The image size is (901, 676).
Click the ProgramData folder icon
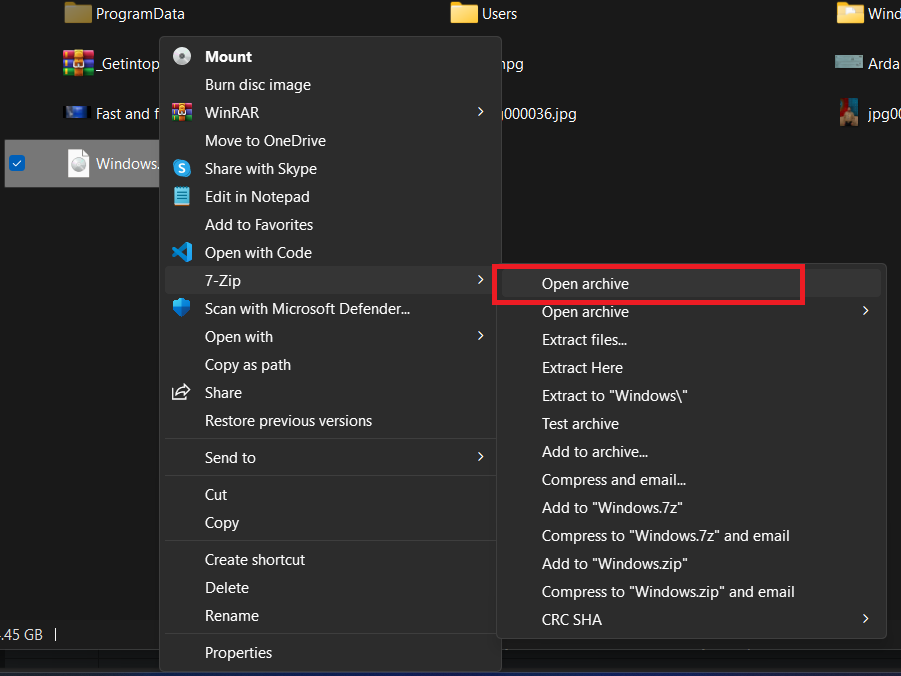click(78, 13)
